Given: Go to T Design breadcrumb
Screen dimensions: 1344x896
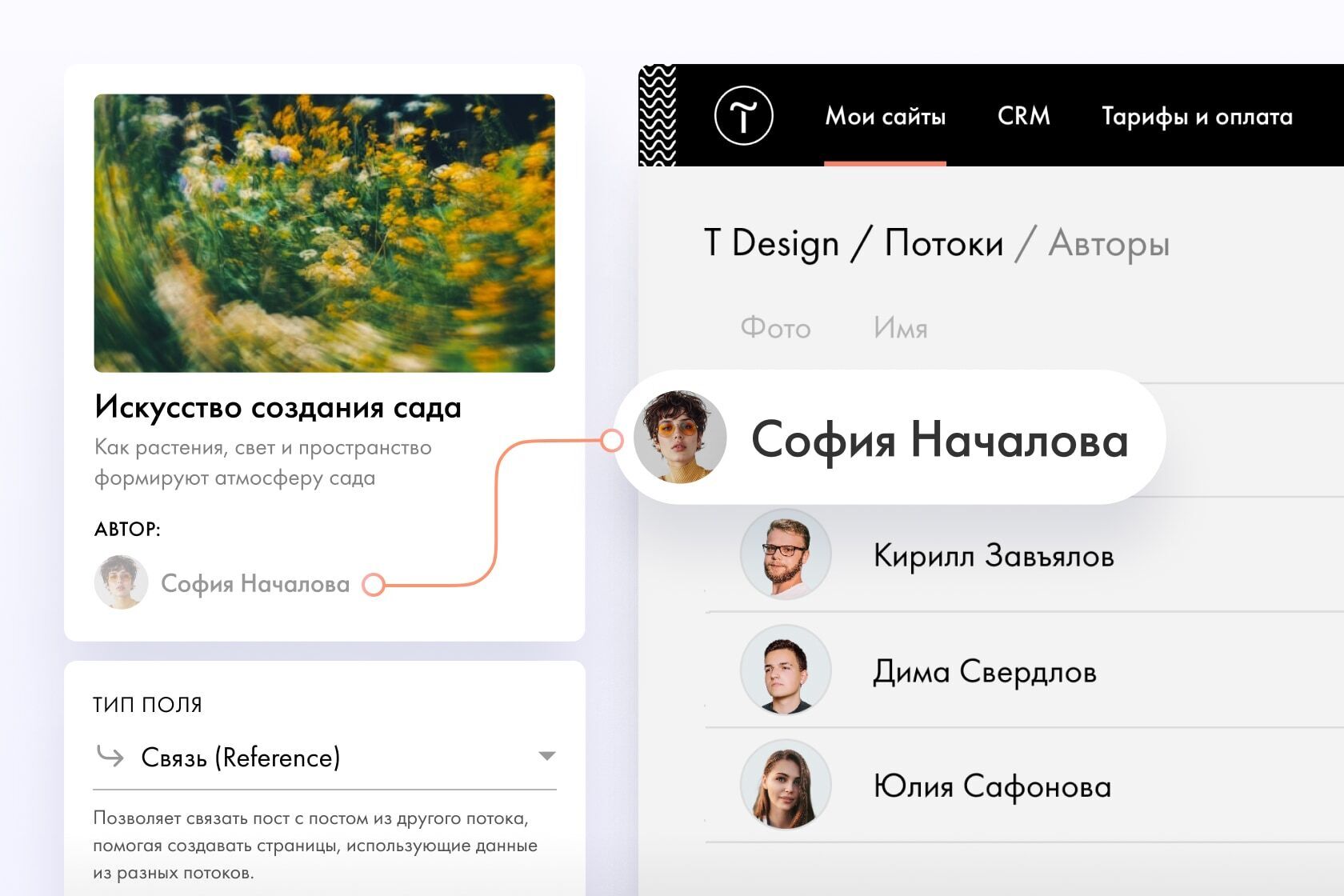Looking at the screenshot, I should click(771, 243).
